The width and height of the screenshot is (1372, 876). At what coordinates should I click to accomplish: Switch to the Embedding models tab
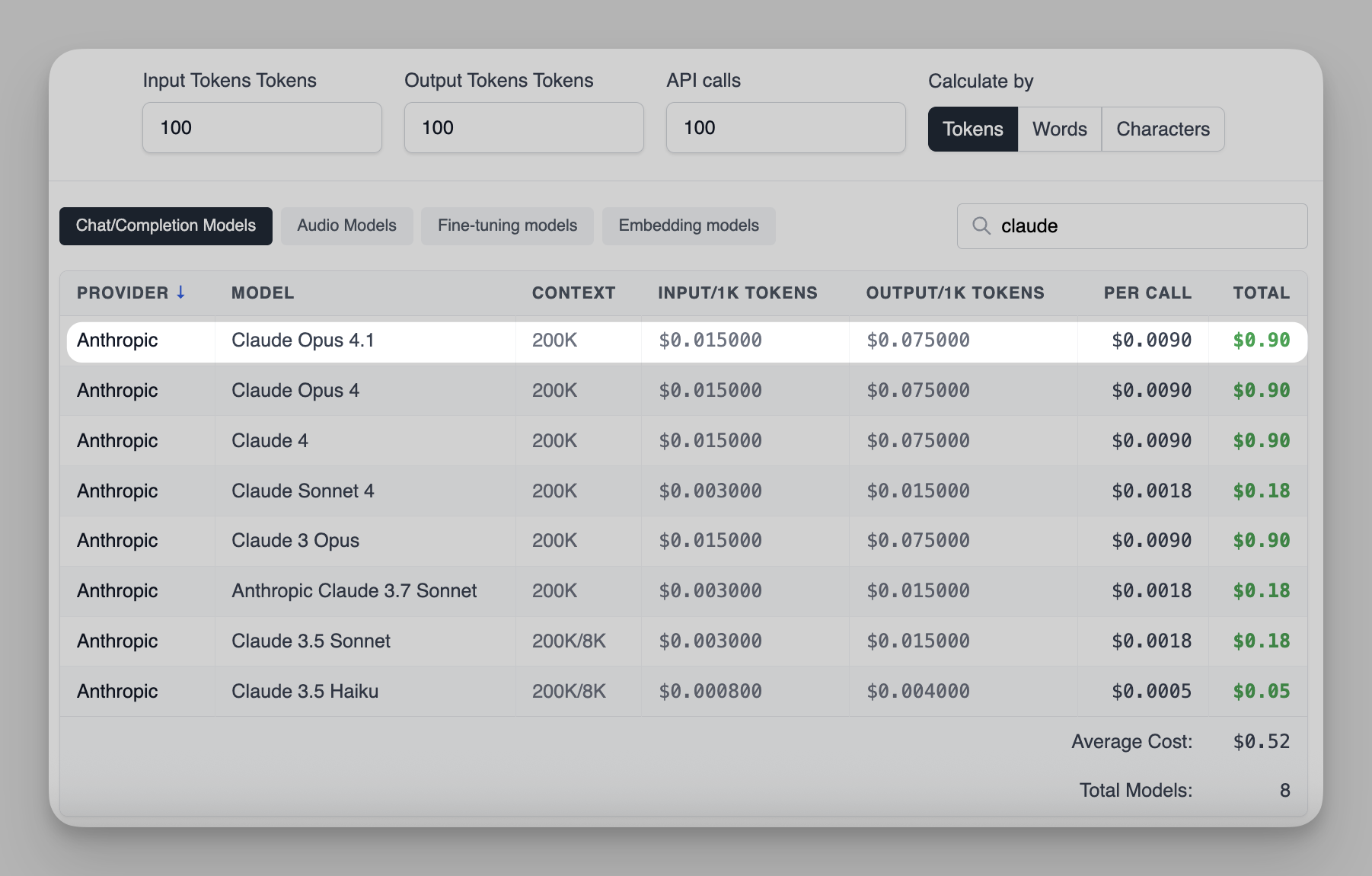[x=689, y=226]
